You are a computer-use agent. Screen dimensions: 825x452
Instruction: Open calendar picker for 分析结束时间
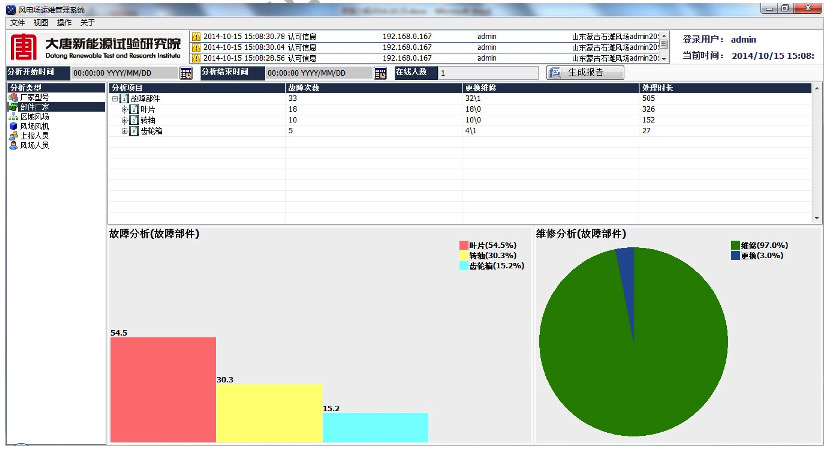(380, 73)
